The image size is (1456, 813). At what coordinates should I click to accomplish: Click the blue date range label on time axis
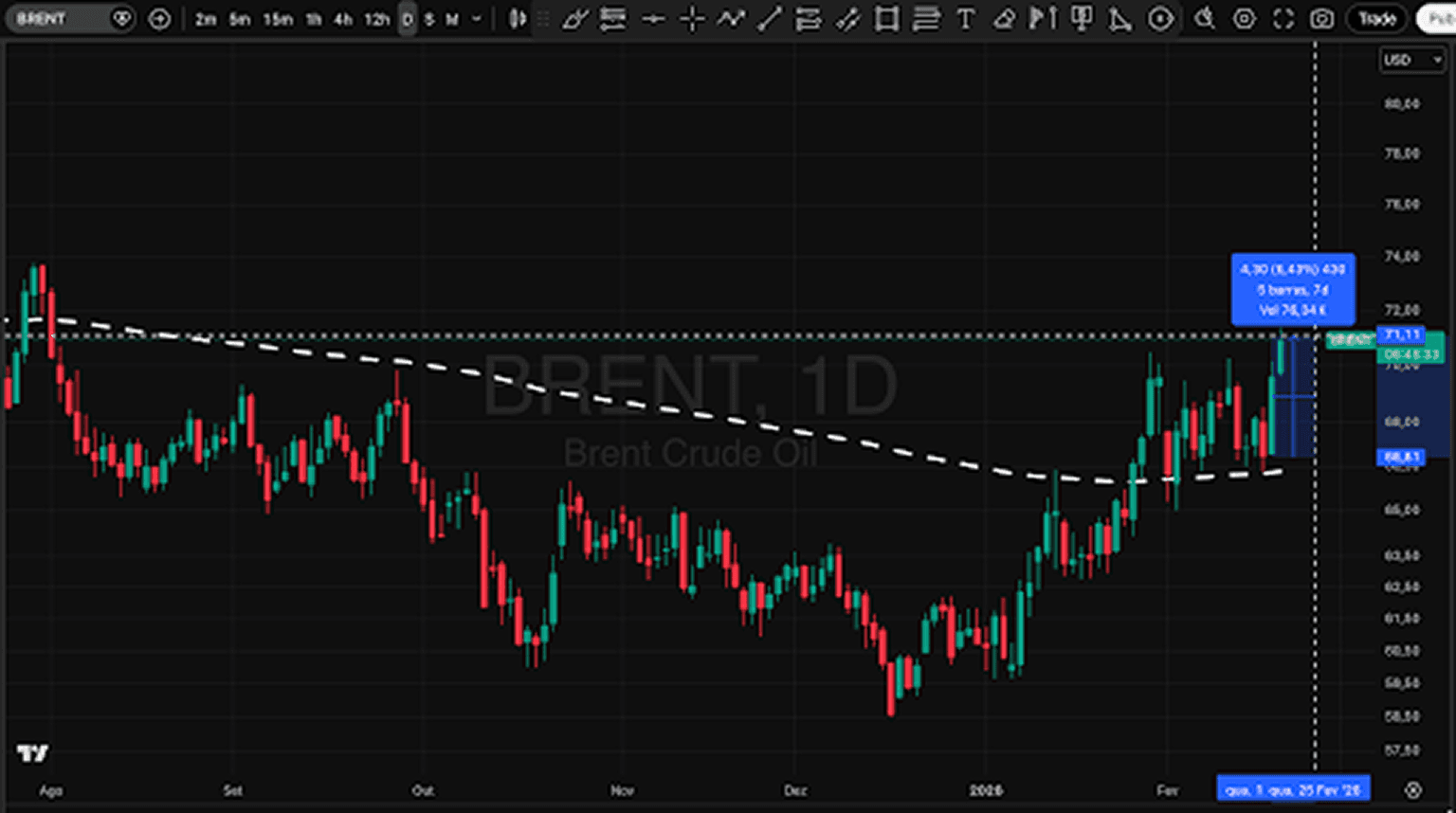point(1294,789)
